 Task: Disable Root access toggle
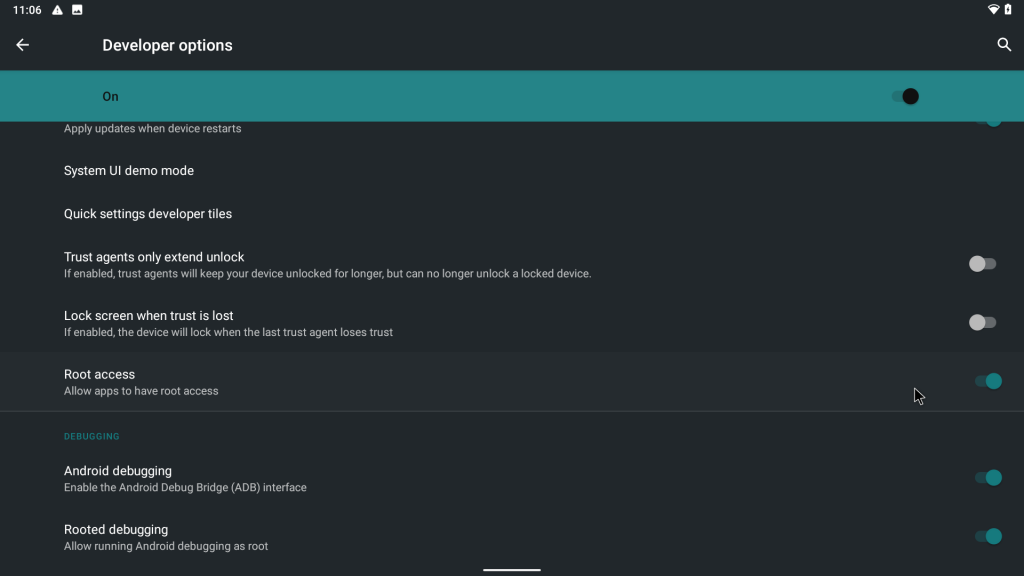click(x=990, y=381)
